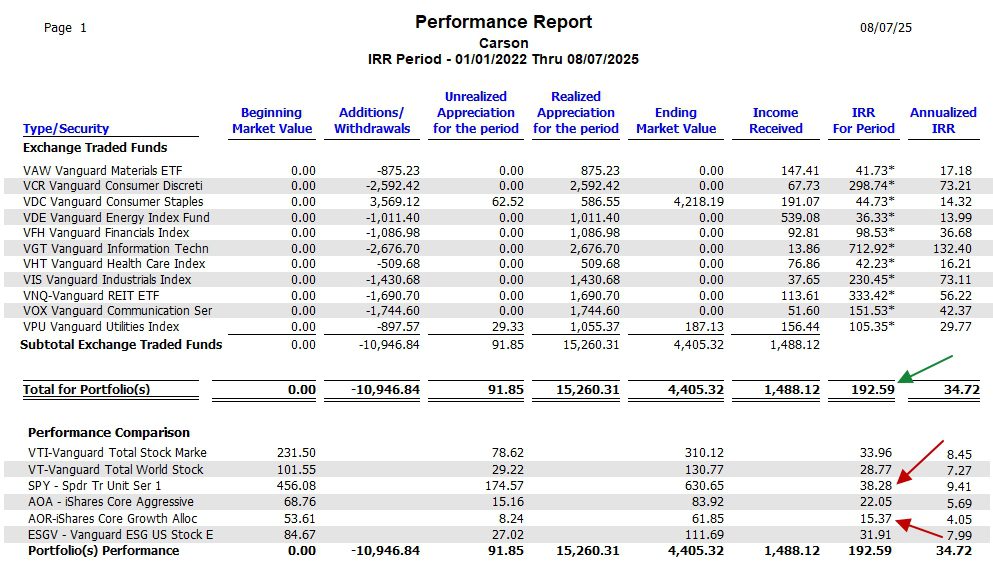The image size is (993, 584).
Task: Select VNQ-Vanguard REIT ETF row name
Action: [91, 295]
